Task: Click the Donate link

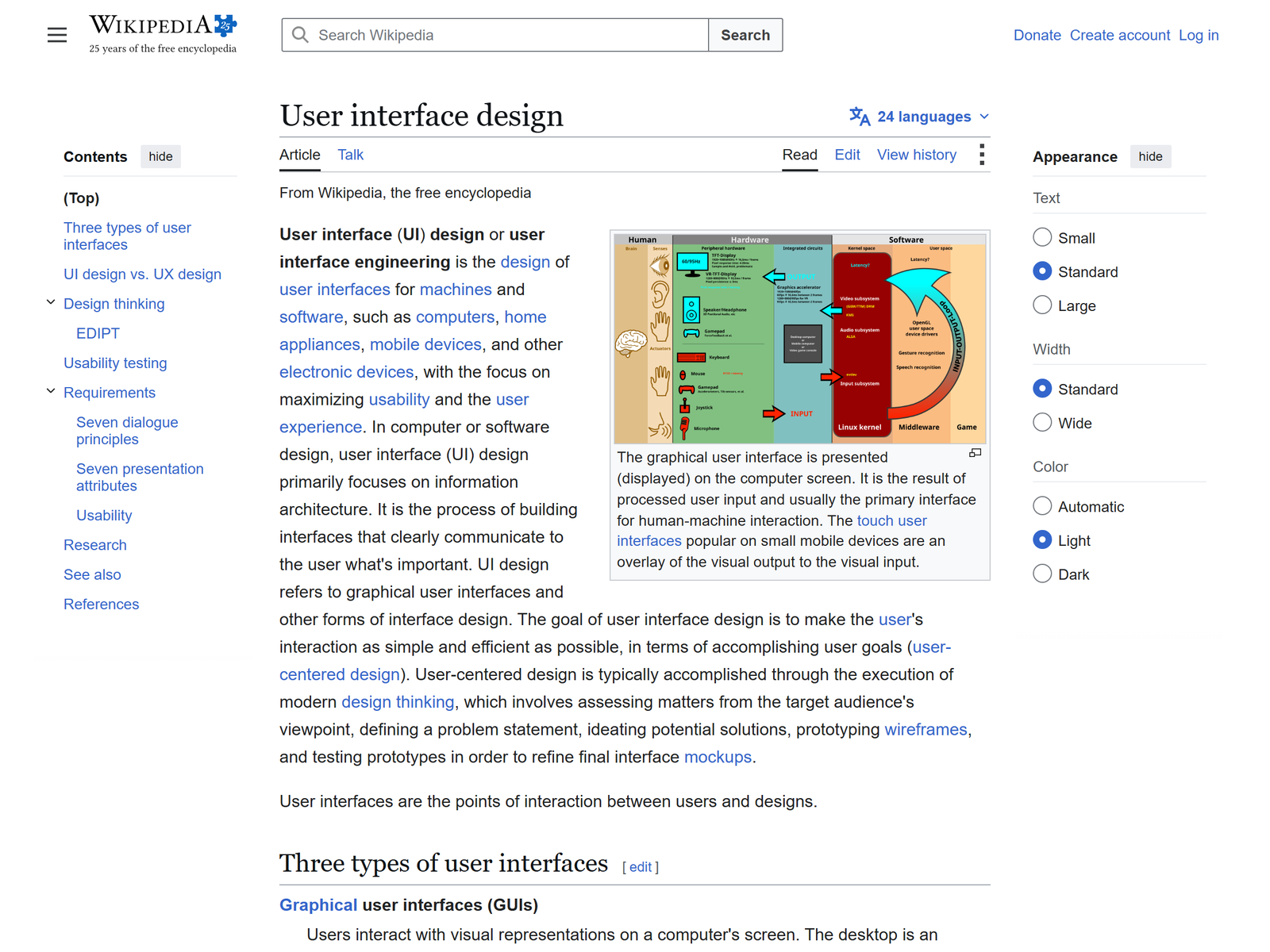Action: coord(1037,35)
